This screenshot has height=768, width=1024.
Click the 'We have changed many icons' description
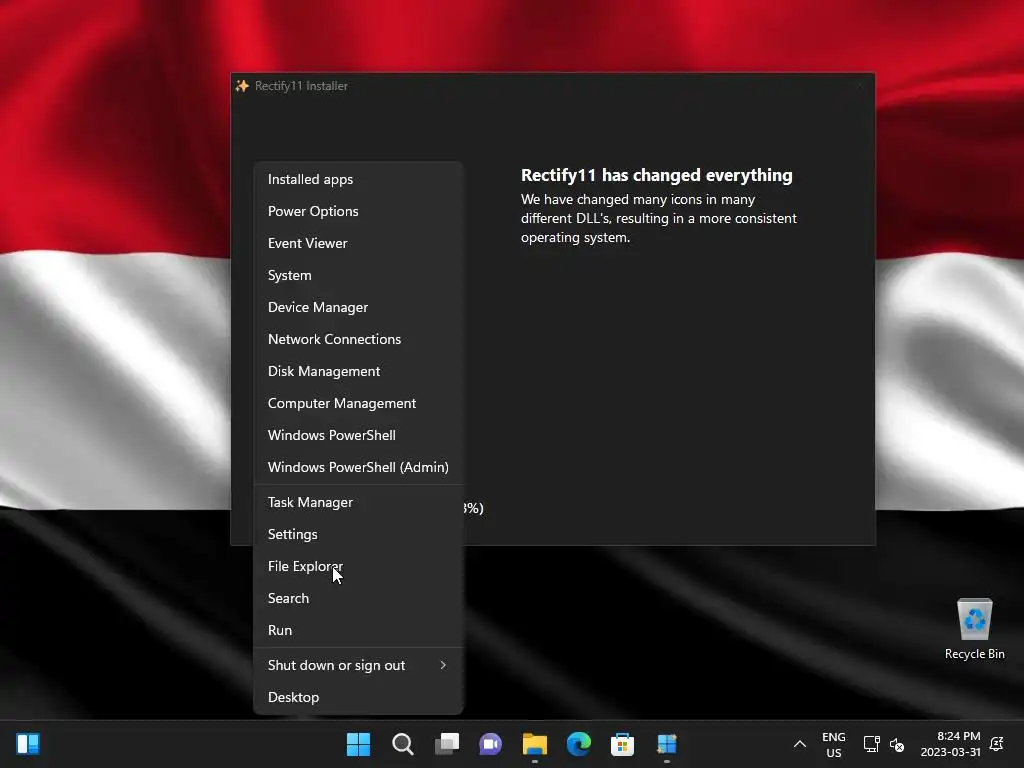point(658,218)
